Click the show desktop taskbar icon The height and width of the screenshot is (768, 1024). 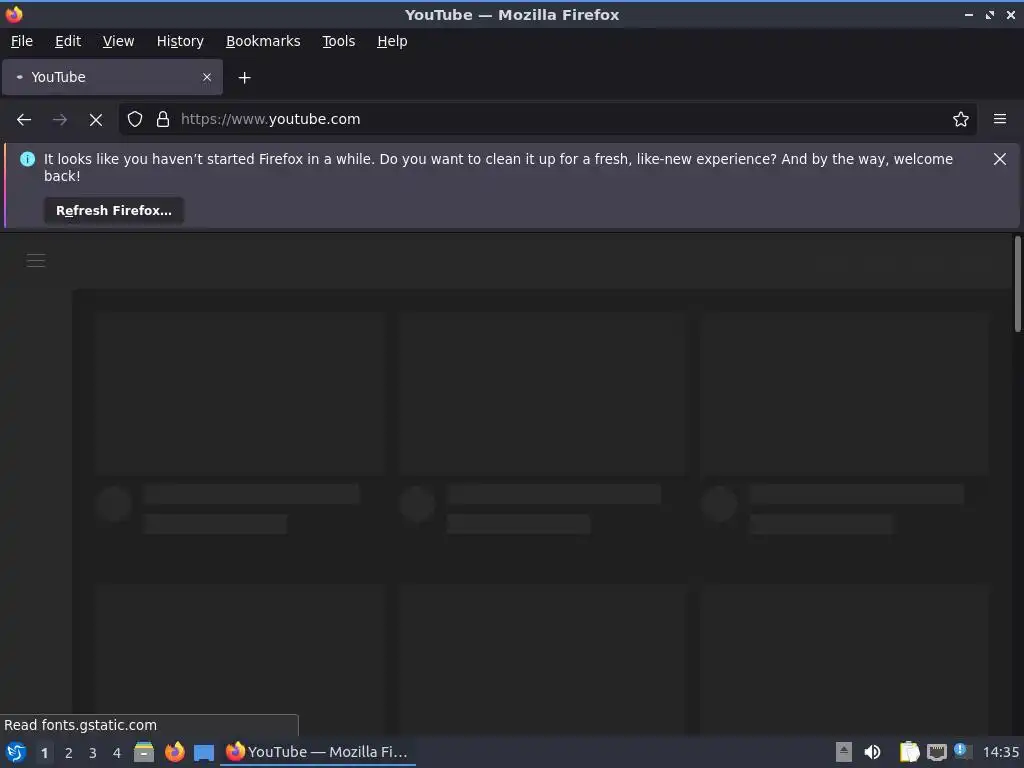coord(204,752)
